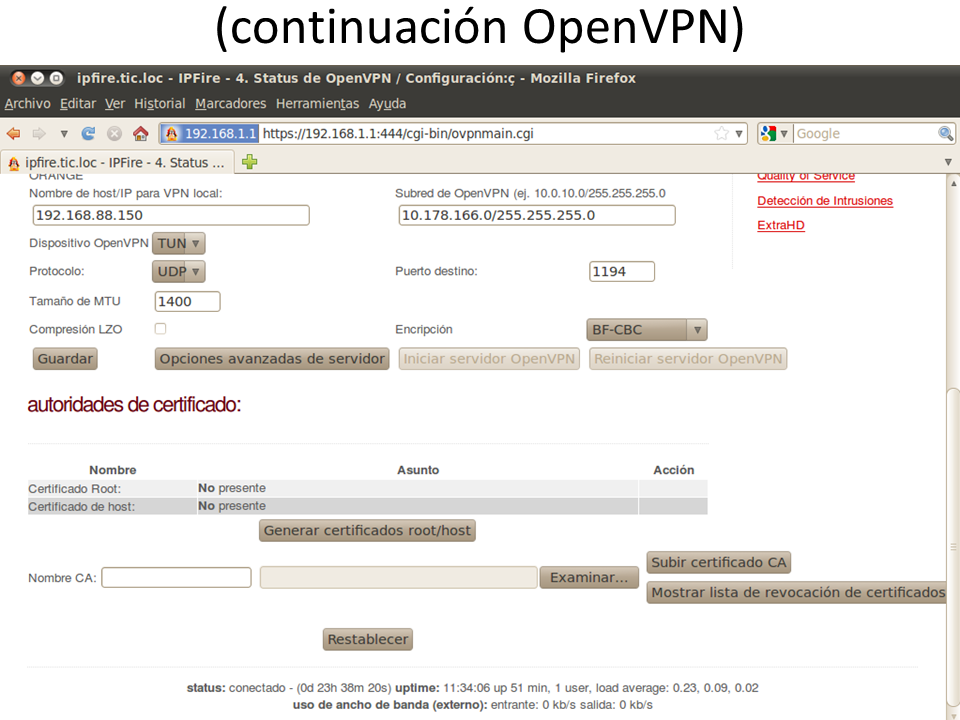Click the search magnifier icon
The image size is (960, 720).
pyautogui.click(x=945, y=134)
